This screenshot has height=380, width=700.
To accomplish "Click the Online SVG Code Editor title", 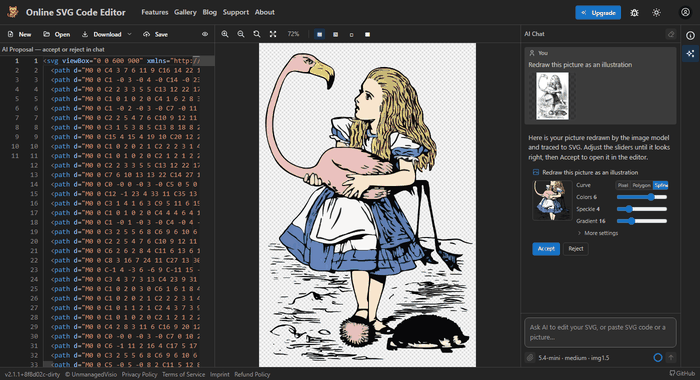I will pos(75,12).
